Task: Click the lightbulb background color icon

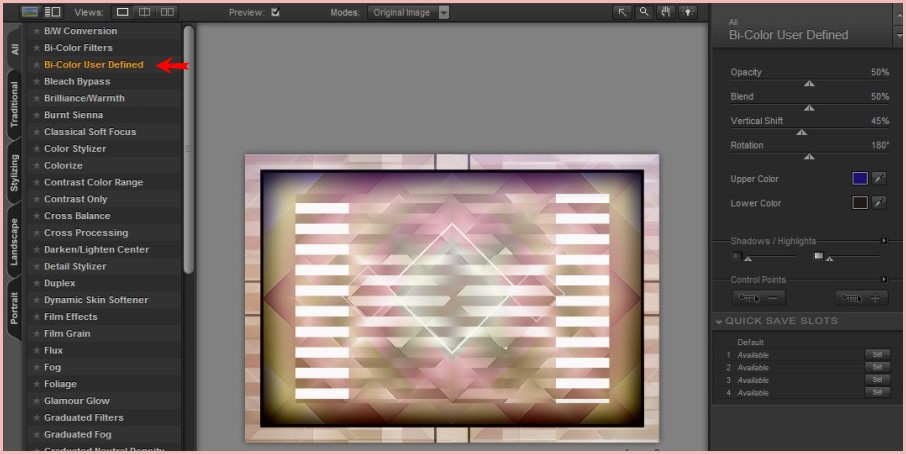Action: [x=688, y=13]
